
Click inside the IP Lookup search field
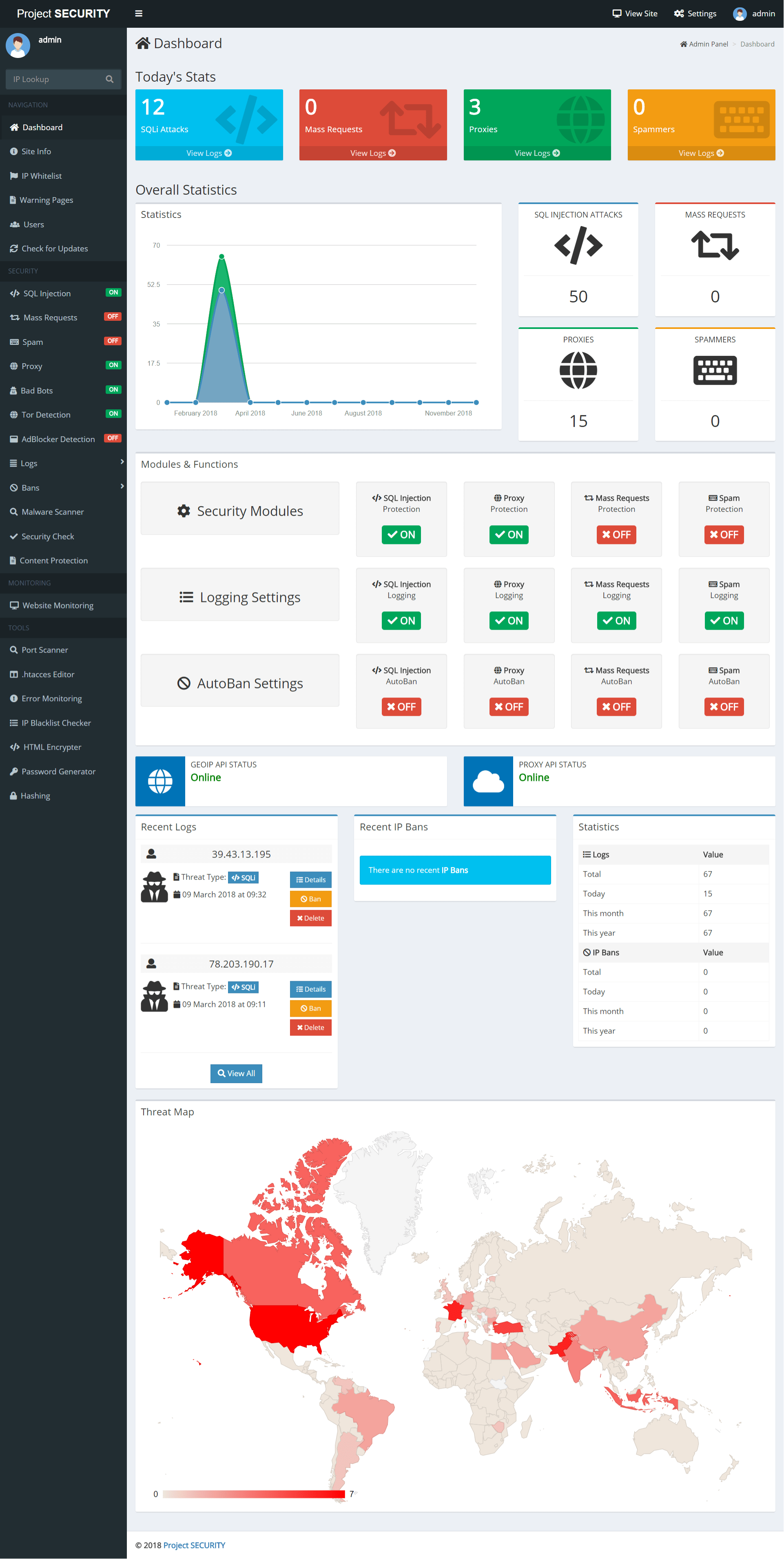pos(58,79)
